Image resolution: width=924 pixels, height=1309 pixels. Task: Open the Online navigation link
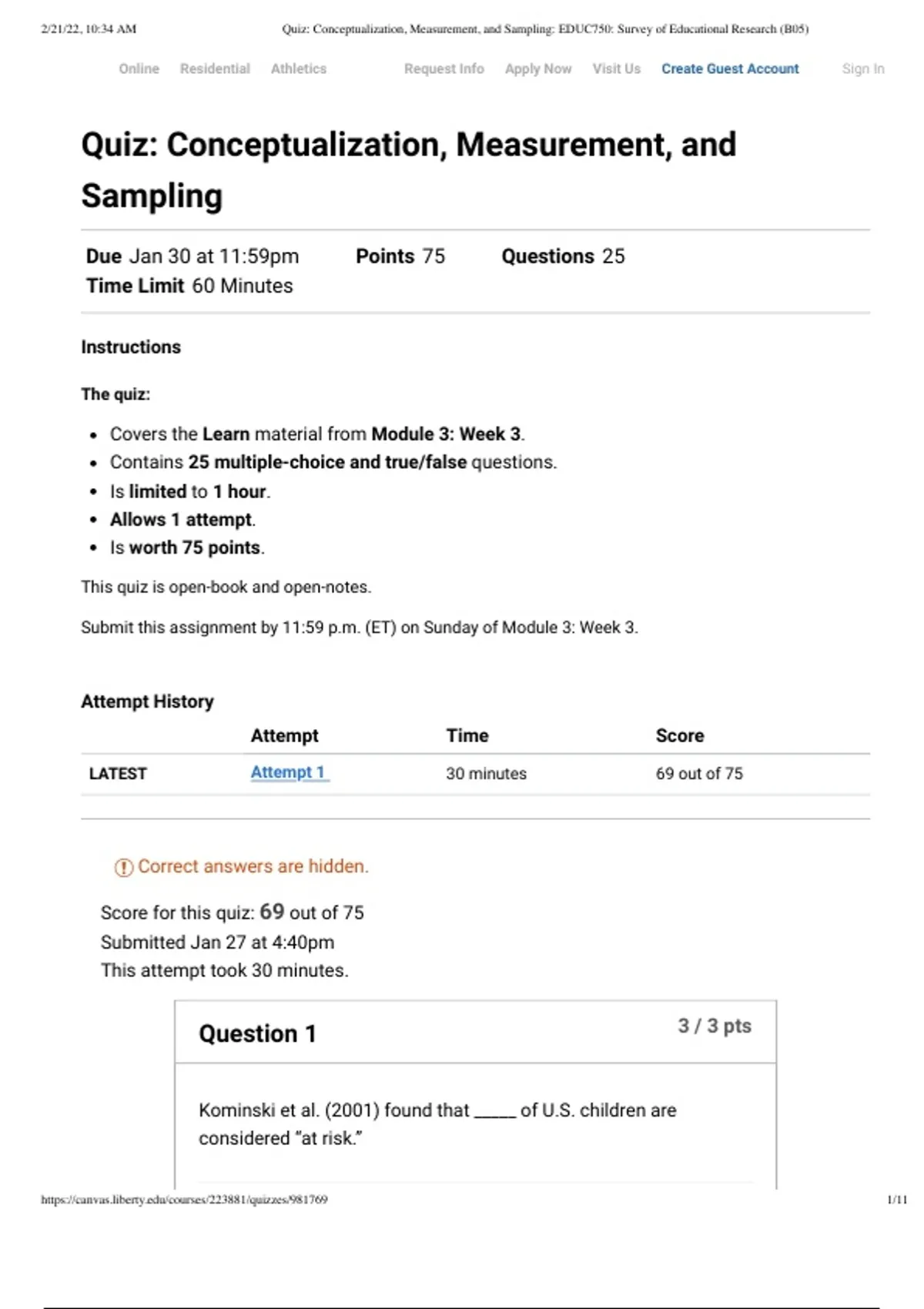[x=139, y=69]
